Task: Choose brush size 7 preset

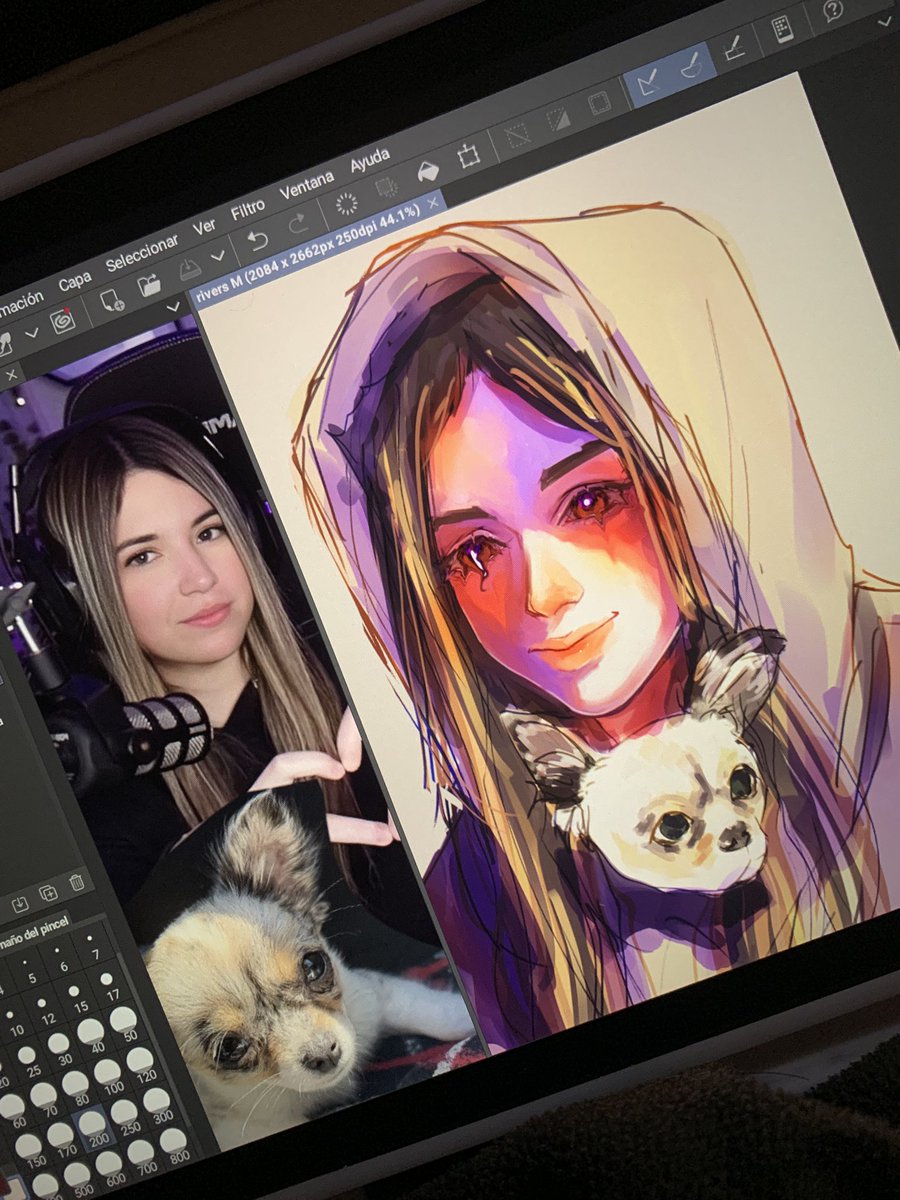Action: coord(92,945)
